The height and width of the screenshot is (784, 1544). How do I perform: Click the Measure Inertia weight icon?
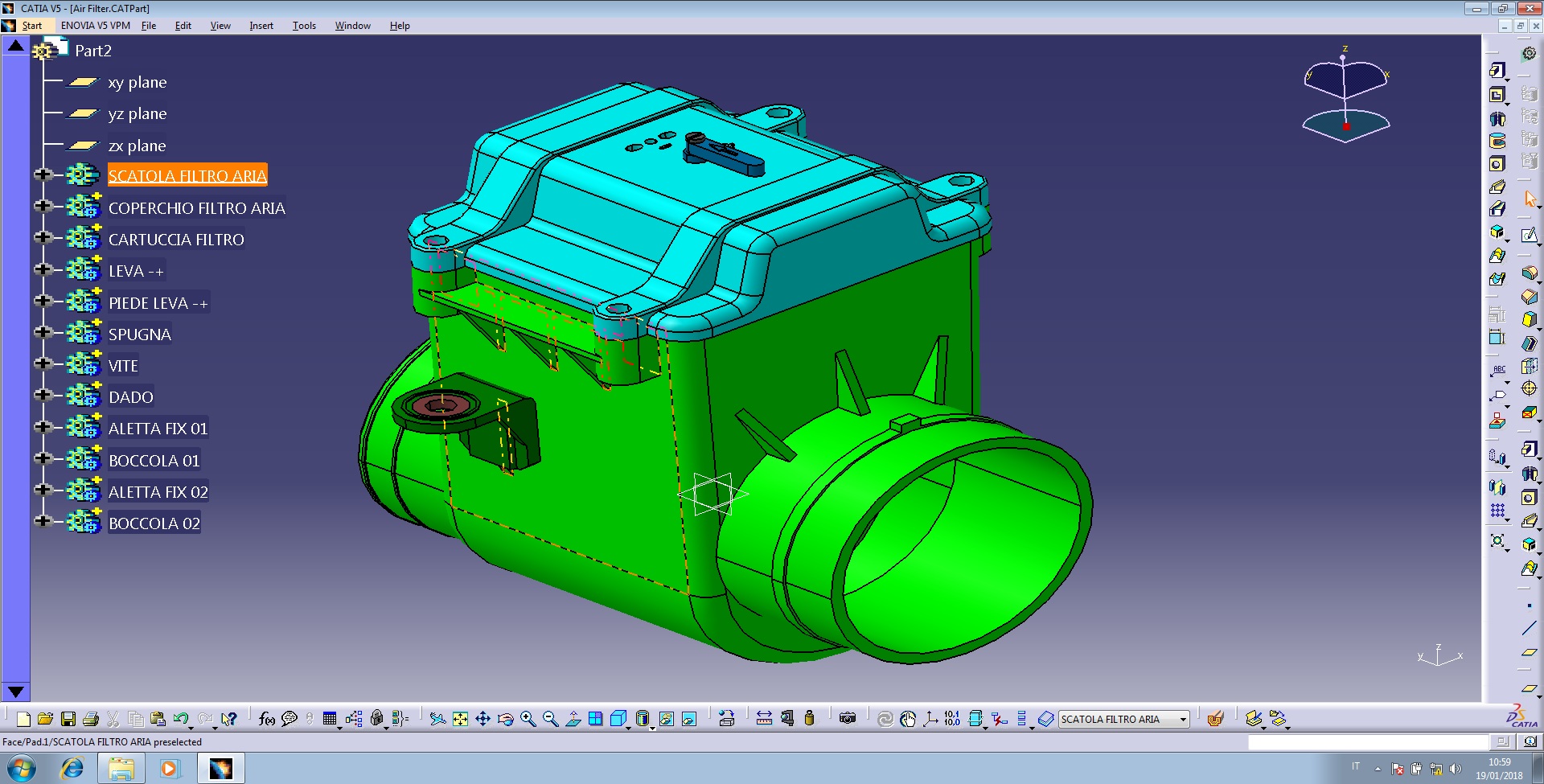(809, 719)
